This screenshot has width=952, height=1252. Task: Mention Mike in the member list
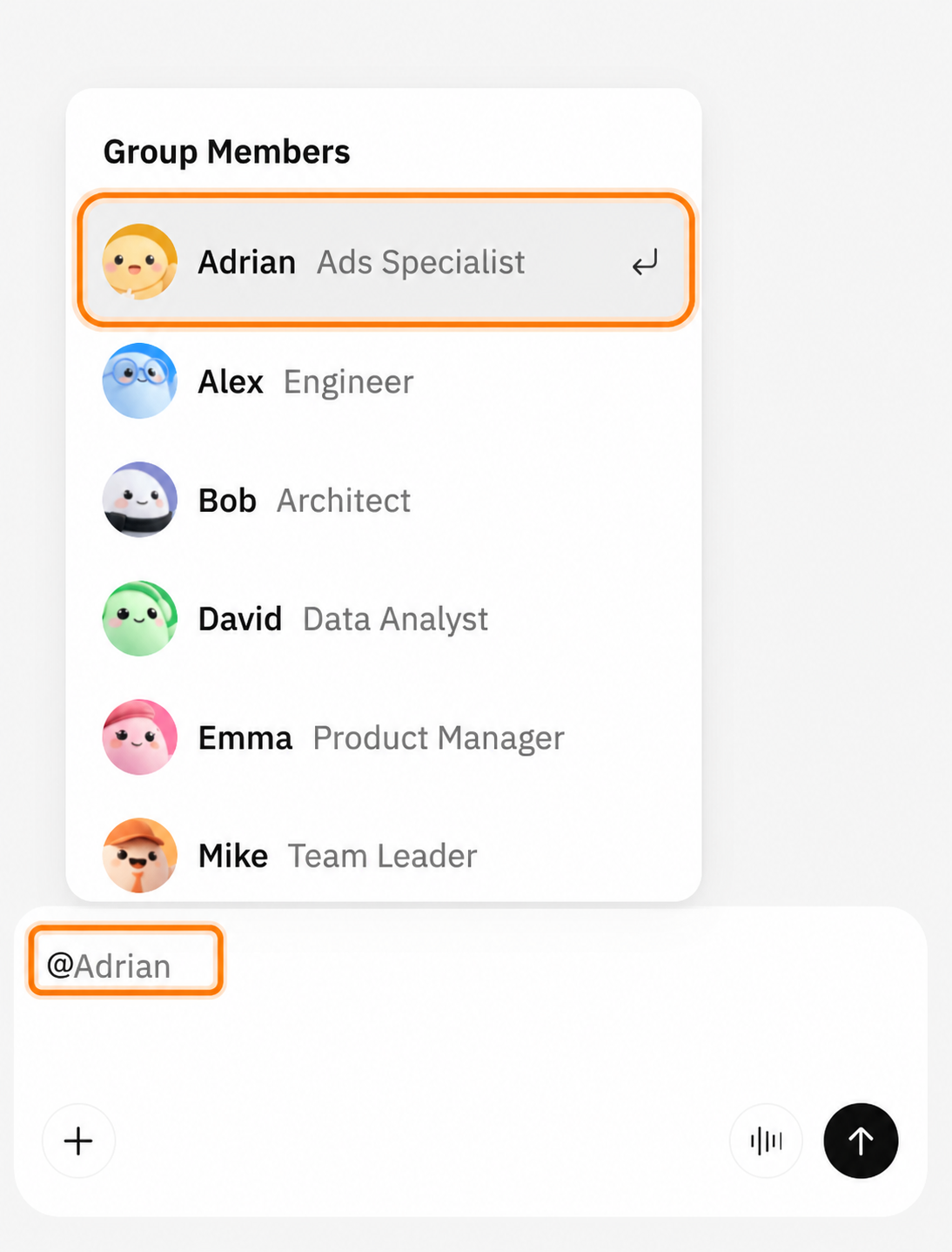[385, 855]
